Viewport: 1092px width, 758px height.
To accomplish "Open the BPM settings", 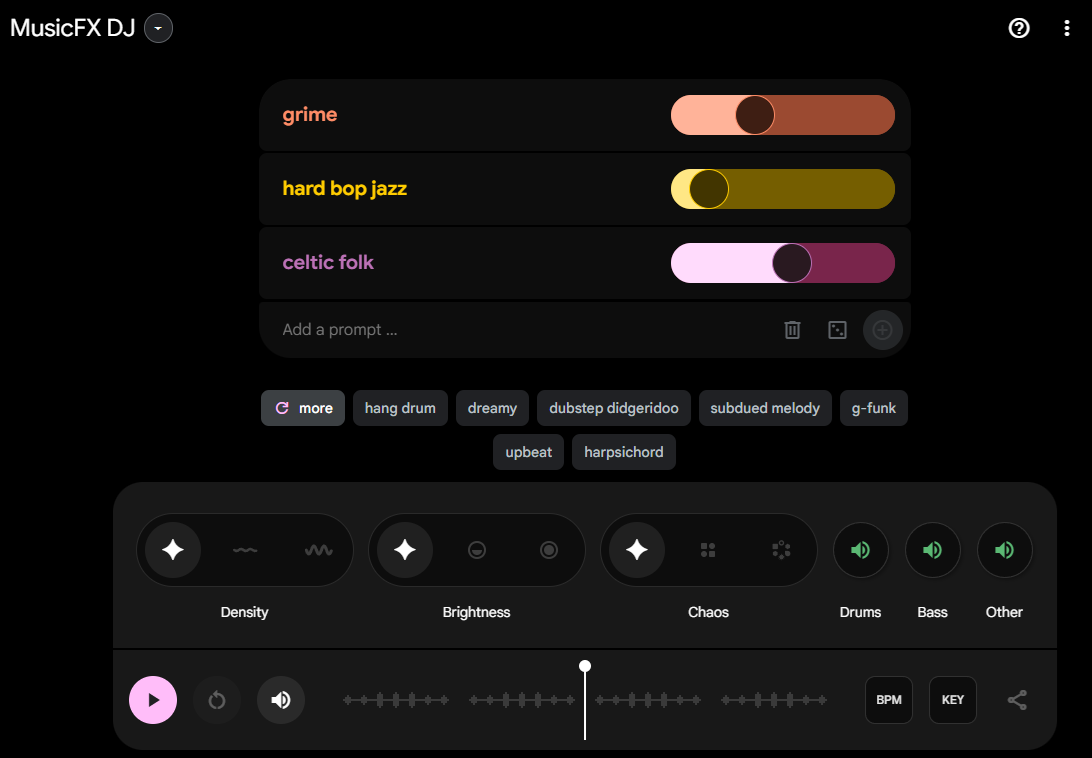I will coord(888,700).
